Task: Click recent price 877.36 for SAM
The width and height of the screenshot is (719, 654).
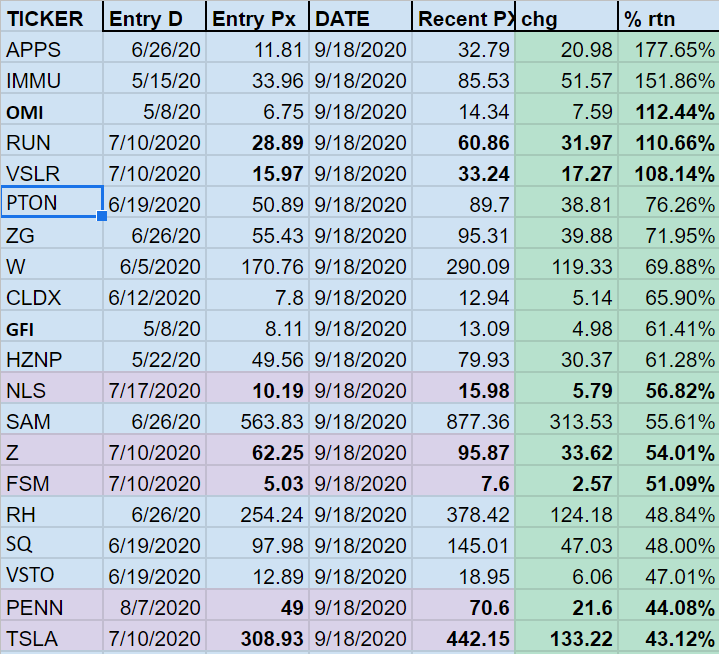Action: pos(464,419)
